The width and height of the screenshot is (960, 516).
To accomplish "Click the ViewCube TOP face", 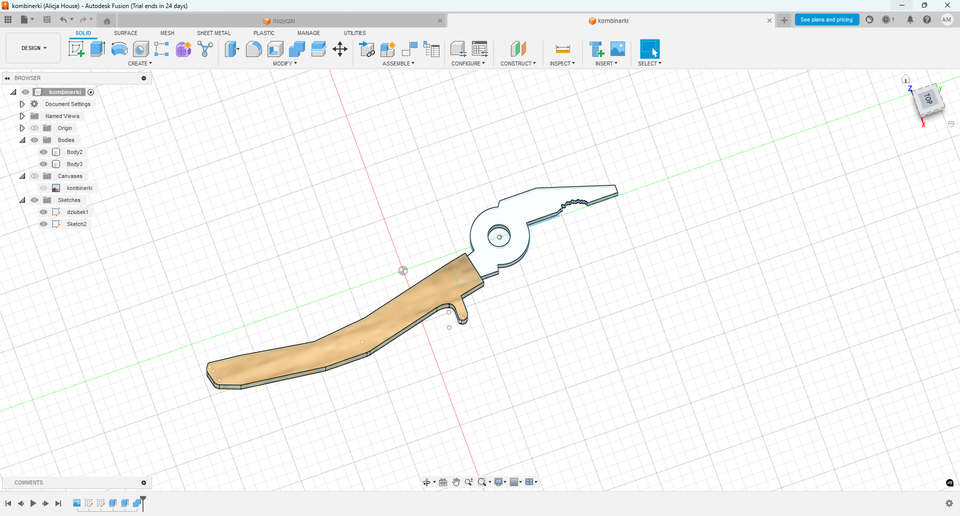I will tap(927, 99).
